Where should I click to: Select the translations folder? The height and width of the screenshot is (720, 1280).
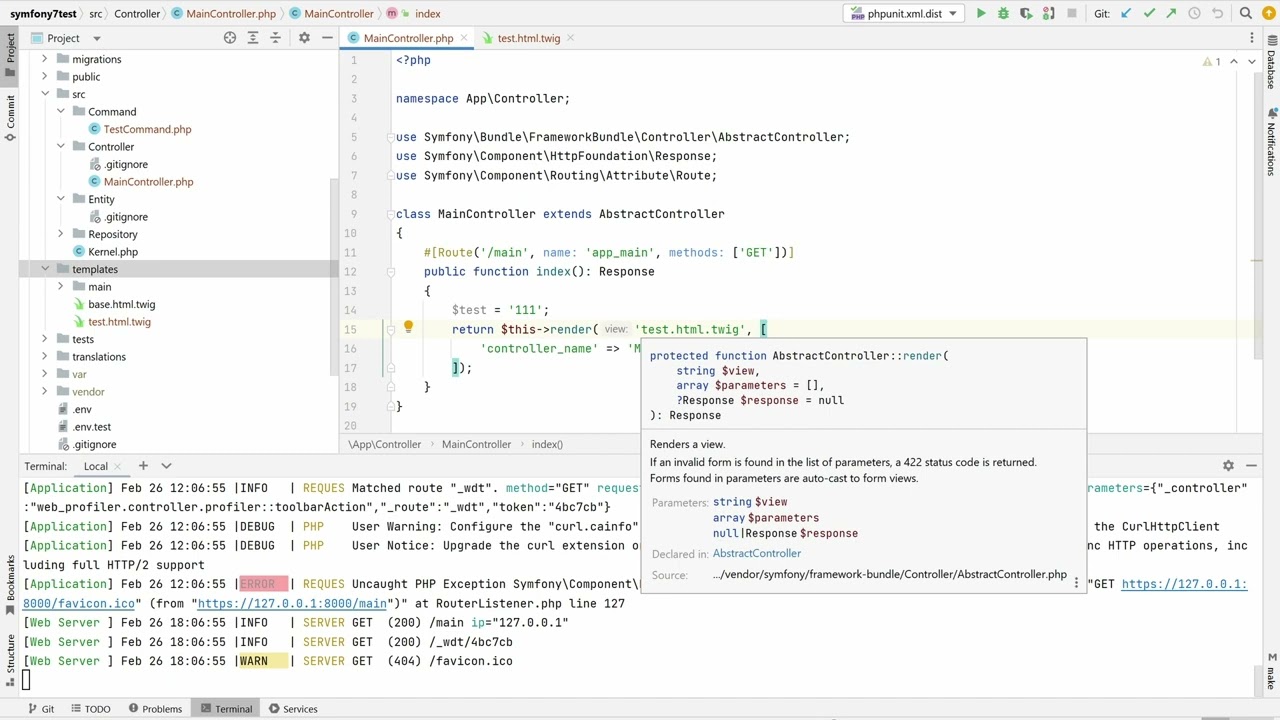[x=98, y=357]
